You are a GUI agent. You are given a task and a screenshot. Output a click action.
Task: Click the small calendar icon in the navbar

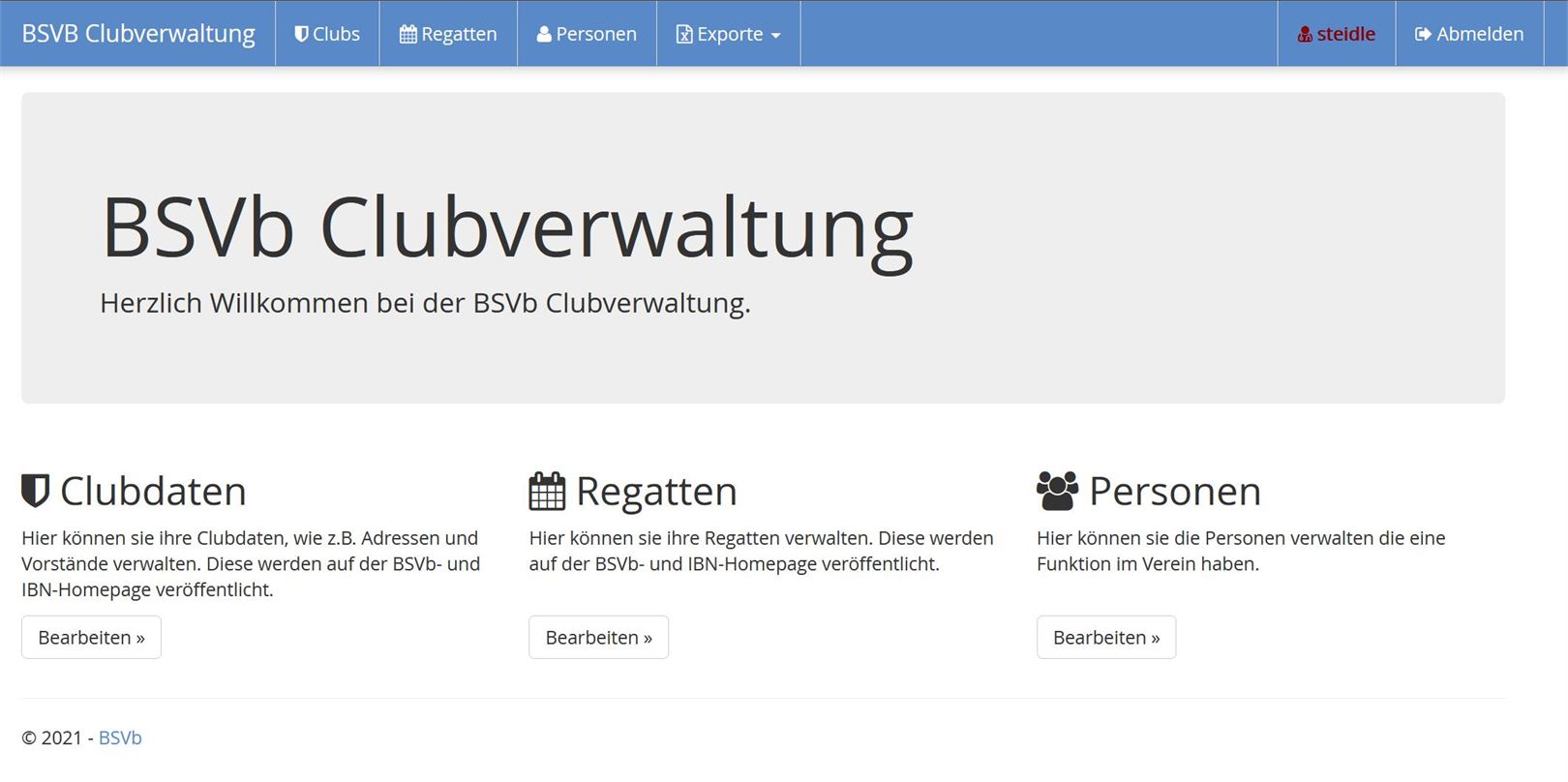(407, 34)
